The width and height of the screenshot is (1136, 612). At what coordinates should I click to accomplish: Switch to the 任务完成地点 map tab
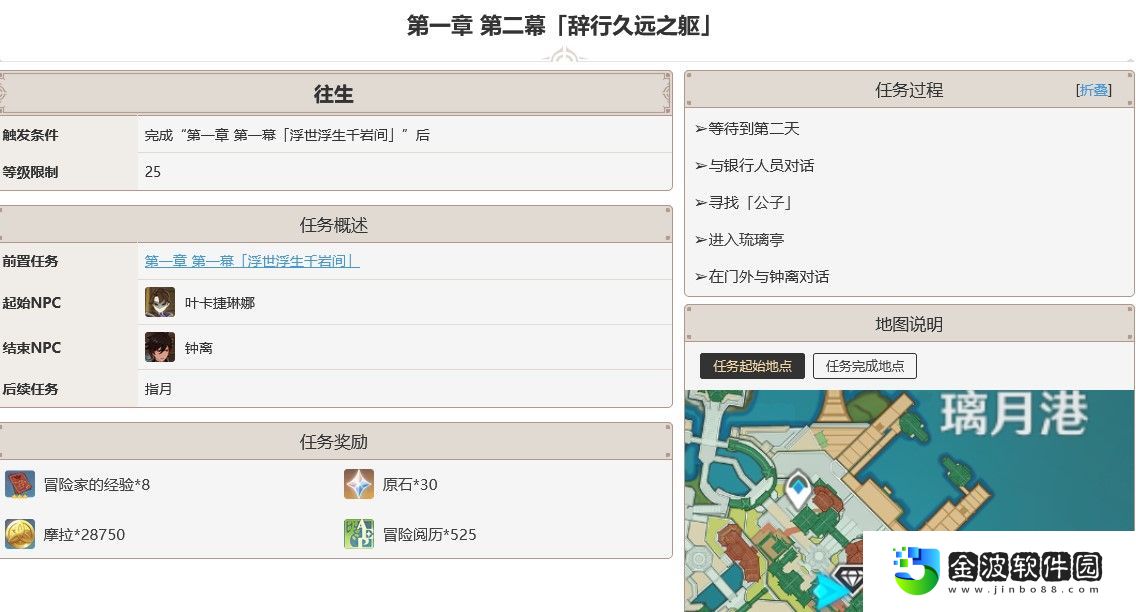(x=864, y=366)
